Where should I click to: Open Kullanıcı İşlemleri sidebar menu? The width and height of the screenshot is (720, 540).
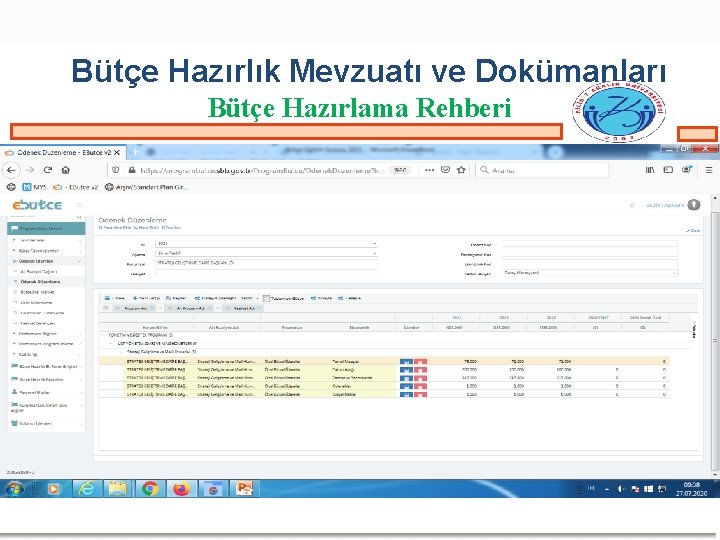pyautogui.click(x=46, y=423)
